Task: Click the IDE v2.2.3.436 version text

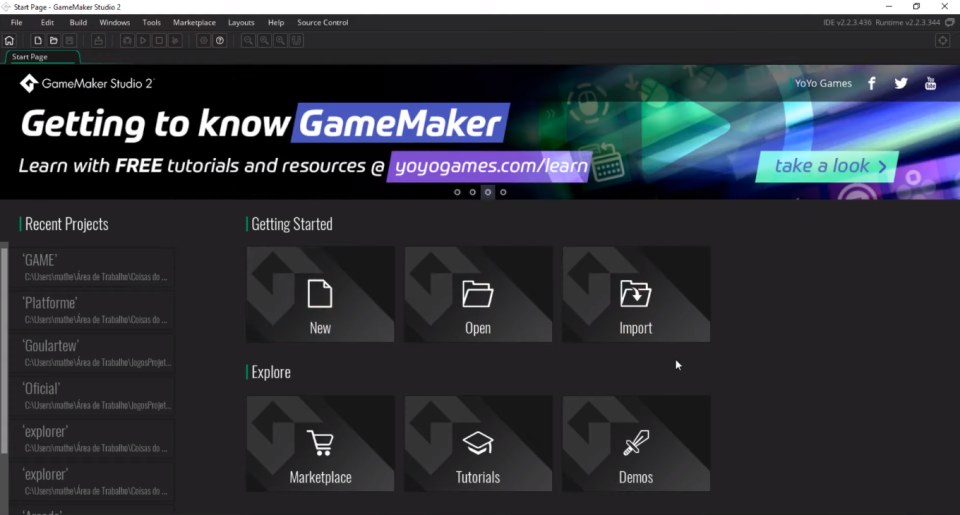Action: (x=847, y=22)
